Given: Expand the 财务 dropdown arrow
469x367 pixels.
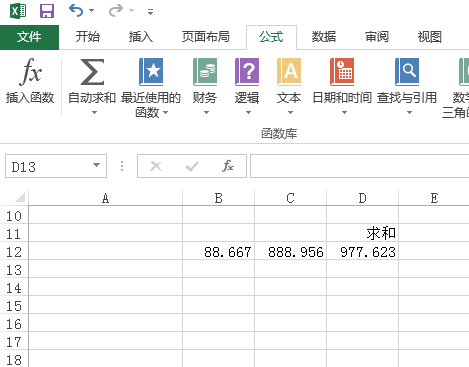Looking at the screenshot, I should 206,113.
